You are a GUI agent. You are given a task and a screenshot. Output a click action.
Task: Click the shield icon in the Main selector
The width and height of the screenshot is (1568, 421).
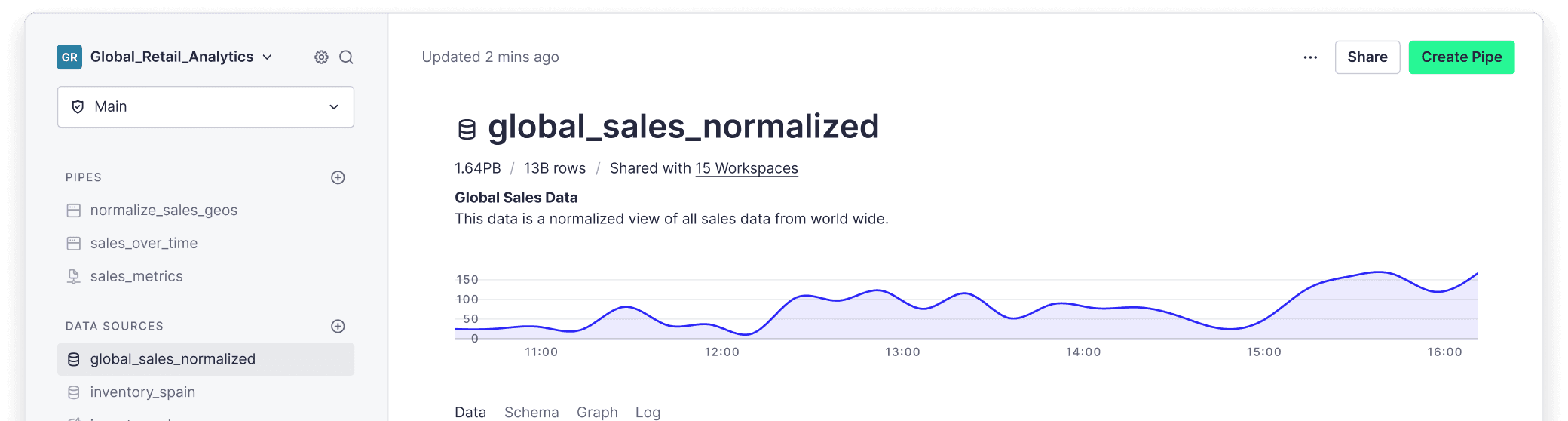[78, 106]
